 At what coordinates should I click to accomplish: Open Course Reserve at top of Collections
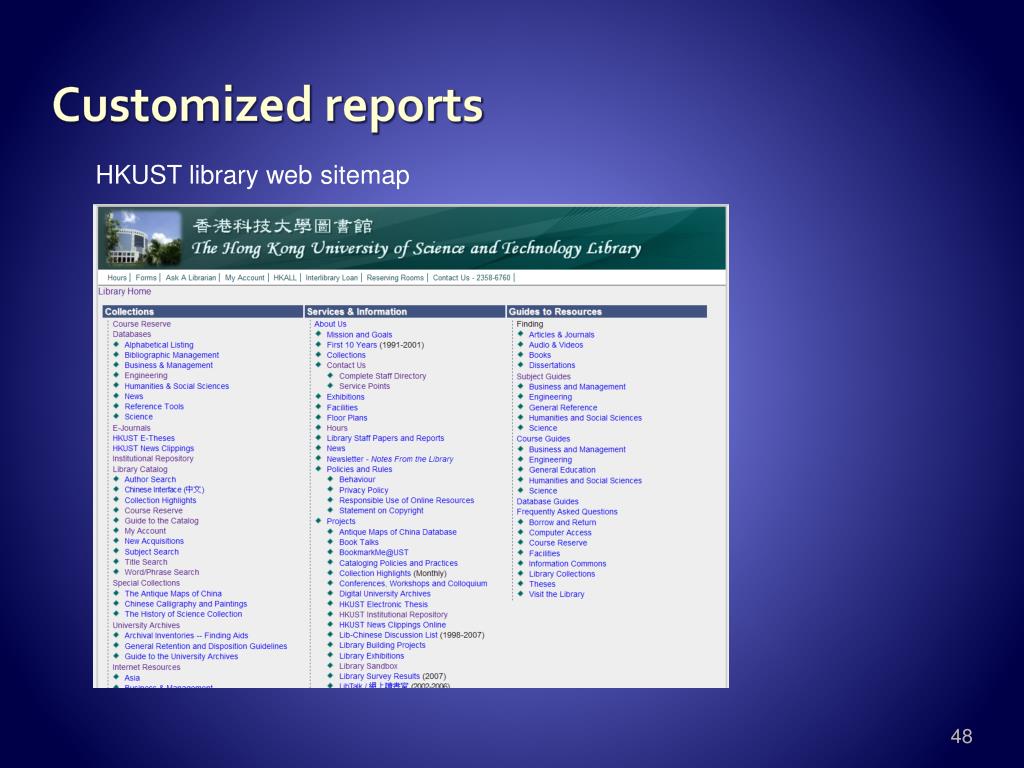(142, 324)
